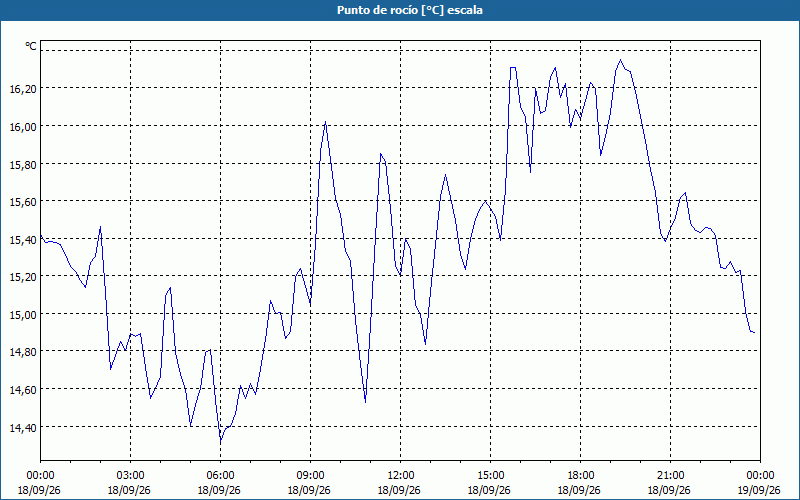Select the 15,20 y-axis label

[x=23, y=277]
